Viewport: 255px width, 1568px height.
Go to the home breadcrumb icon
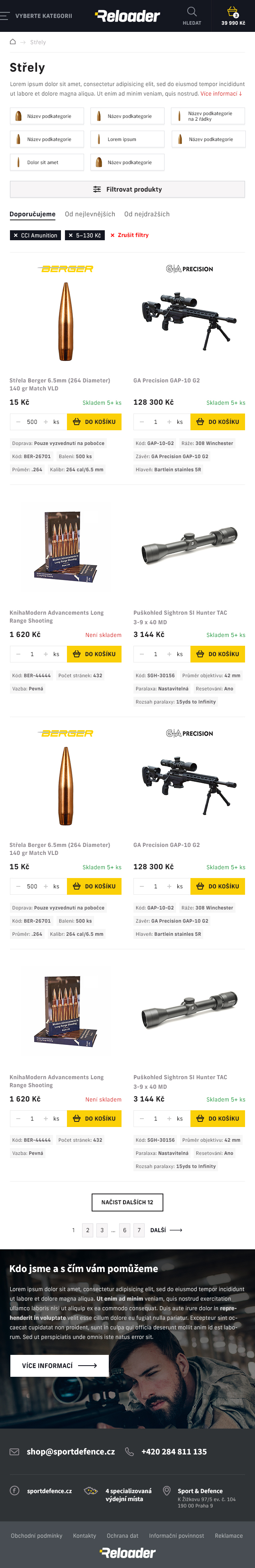point(13,42)
